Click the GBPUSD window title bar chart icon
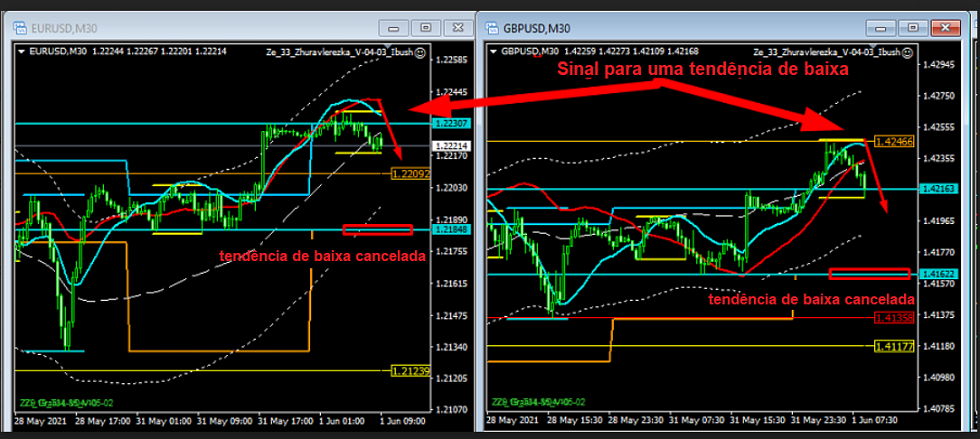980x439 pixels. click(492, 27)
